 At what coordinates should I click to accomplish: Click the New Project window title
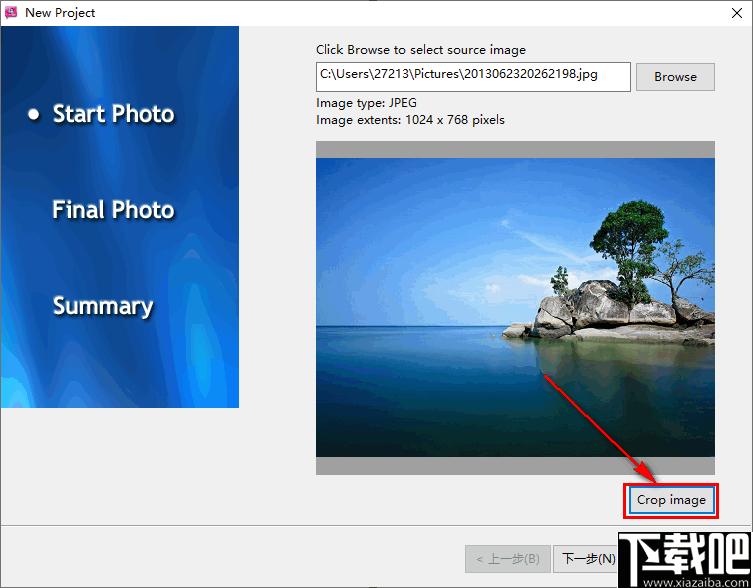[x=60, y=13]
